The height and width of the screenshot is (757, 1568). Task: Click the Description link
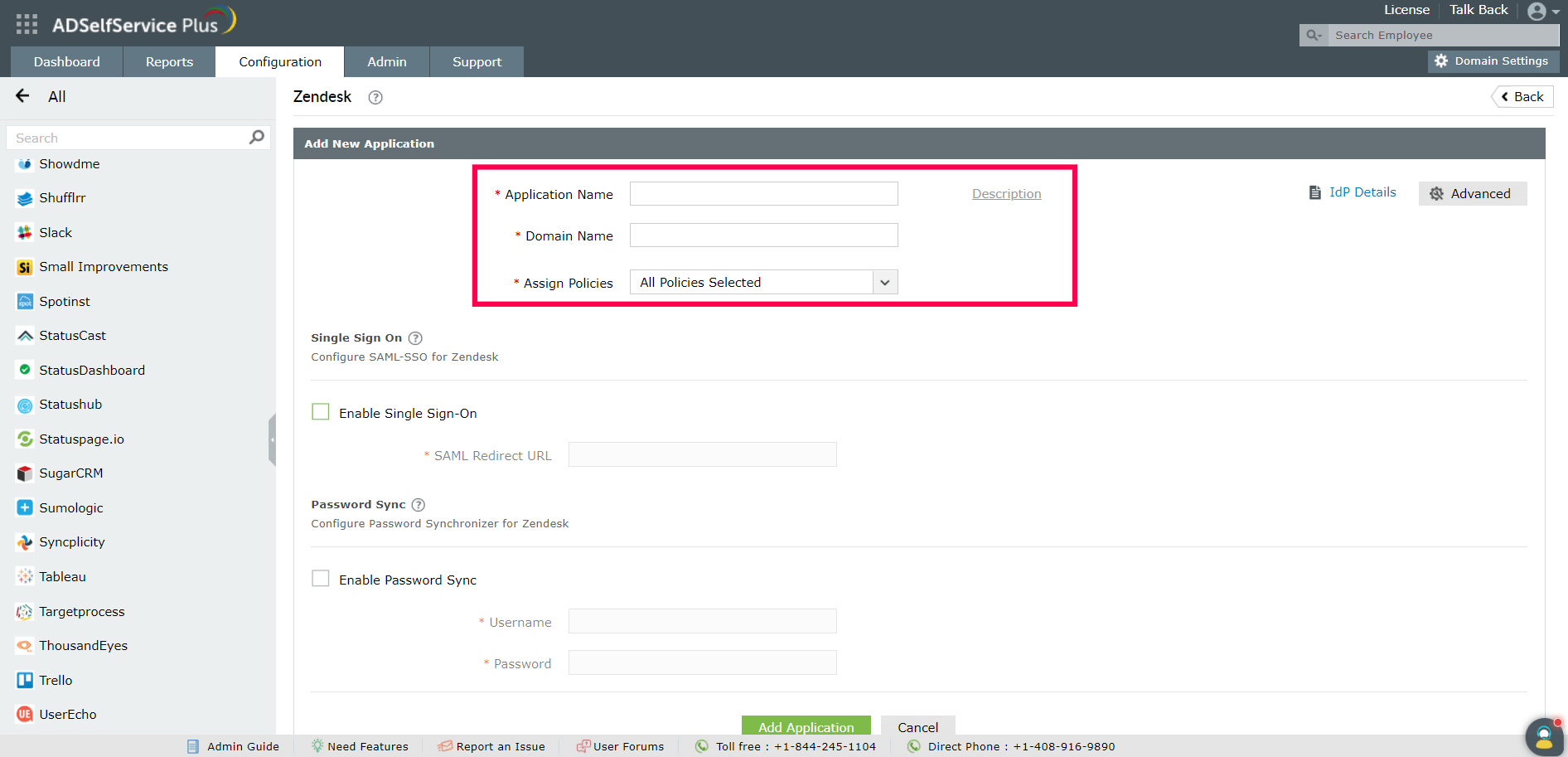[x=1006, y=193]
